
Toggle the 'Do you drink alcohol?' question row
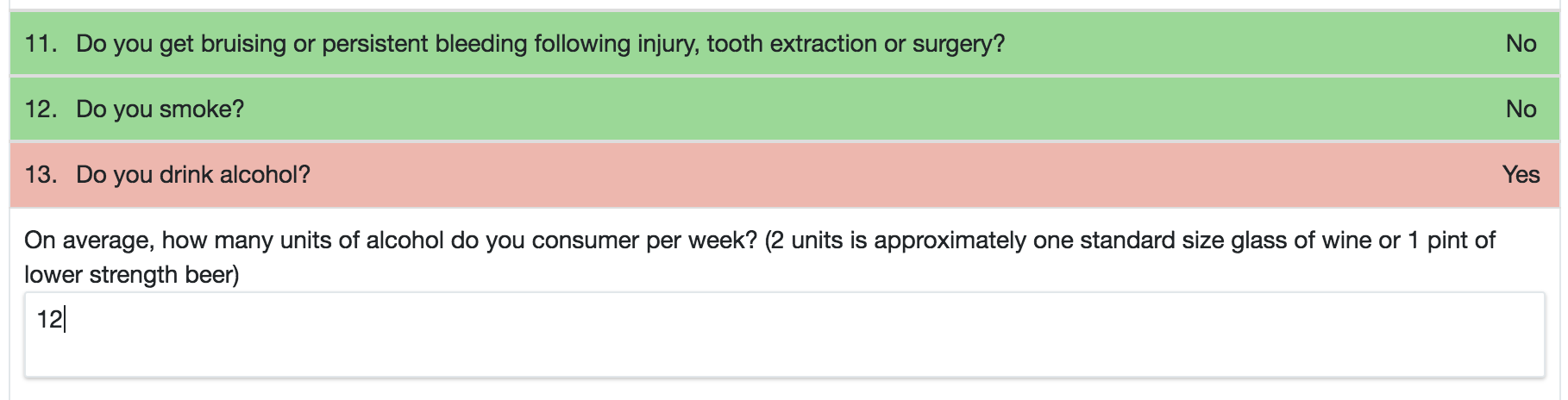784,174
